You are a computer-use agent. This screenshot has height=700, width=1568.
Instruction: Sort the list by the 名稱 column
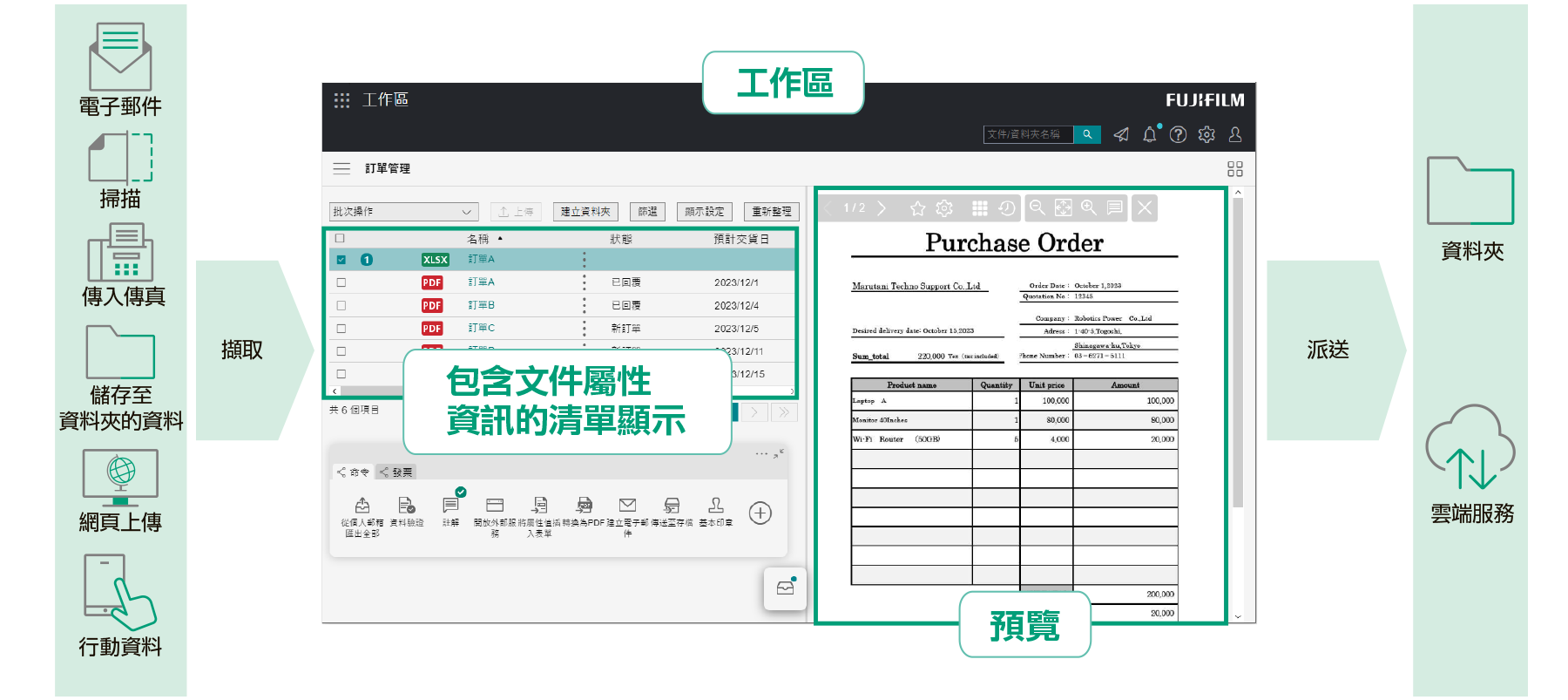point(478,239)
